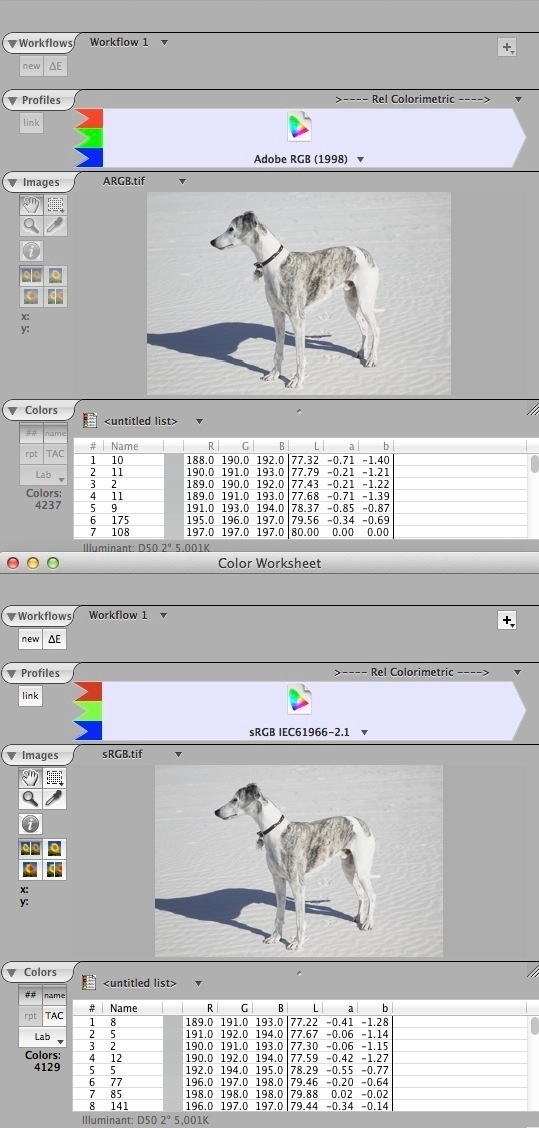Click the red channel swatch of sRGB profile
The image size is (539, 1128).
[x=89, y=691]
